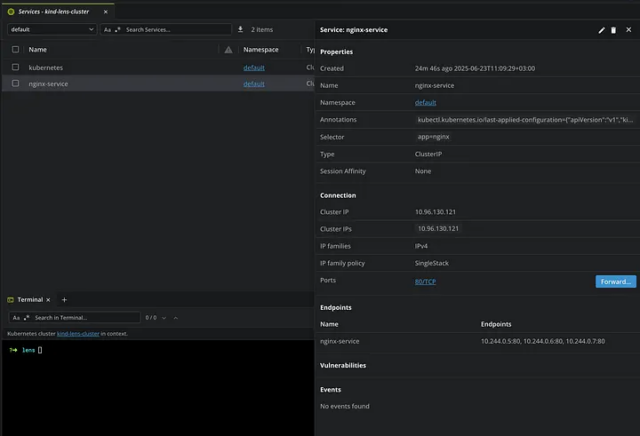Close the nginx-service details panel
The image size is (640, 436).
tap(628, 30)
